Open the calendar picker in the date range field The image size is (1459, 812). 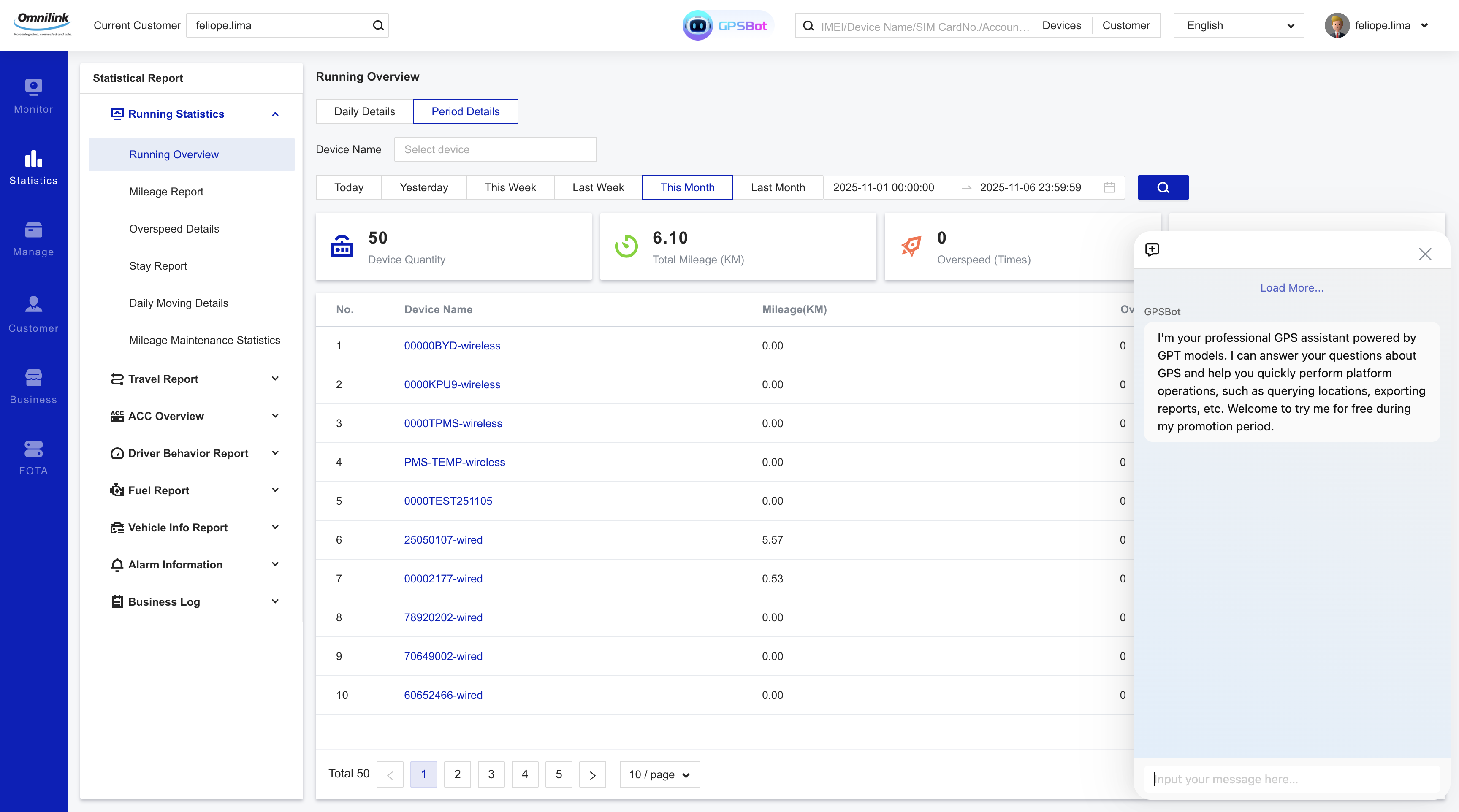click(x=1109, y=187)
